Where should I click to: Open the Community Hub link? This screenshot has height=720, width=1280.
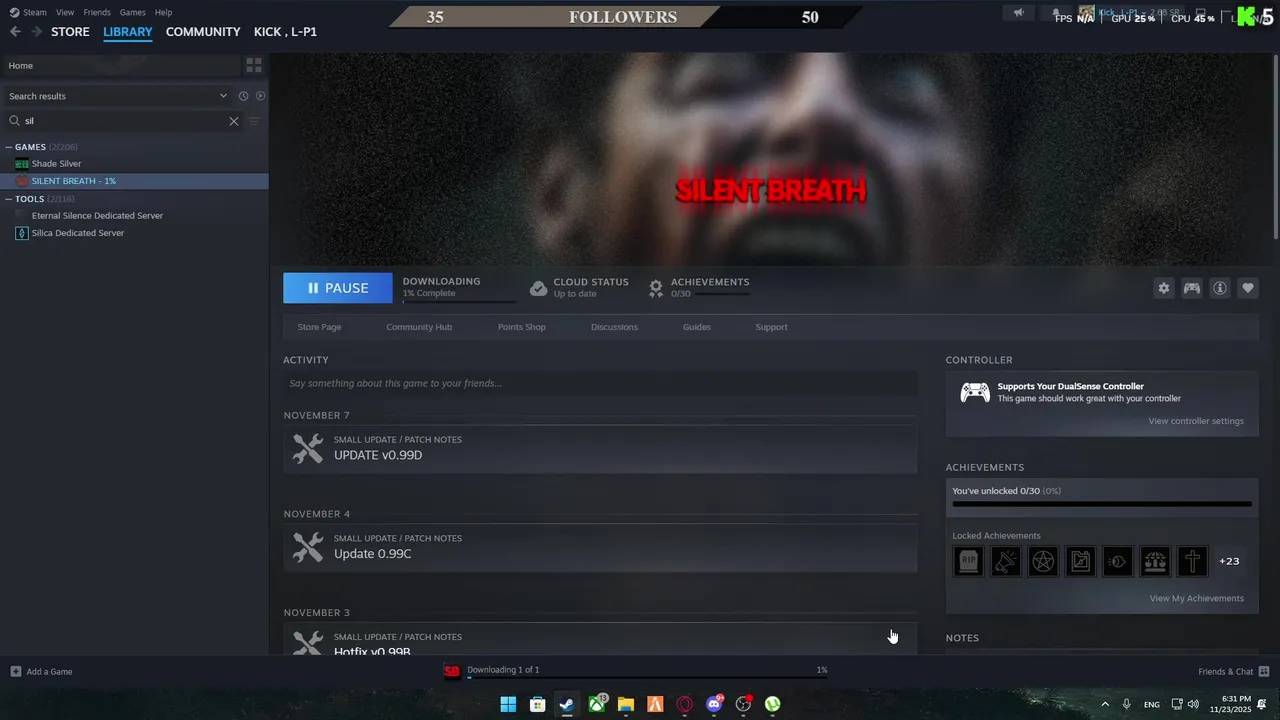[419, 327]
